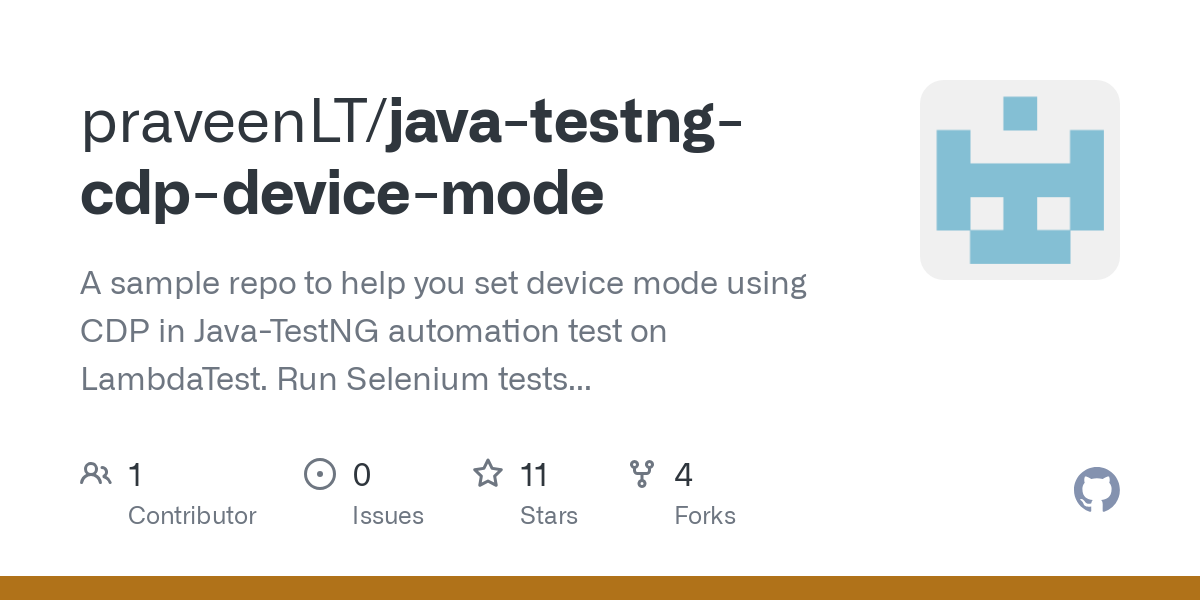Click the repository description text

pos(444,331)
